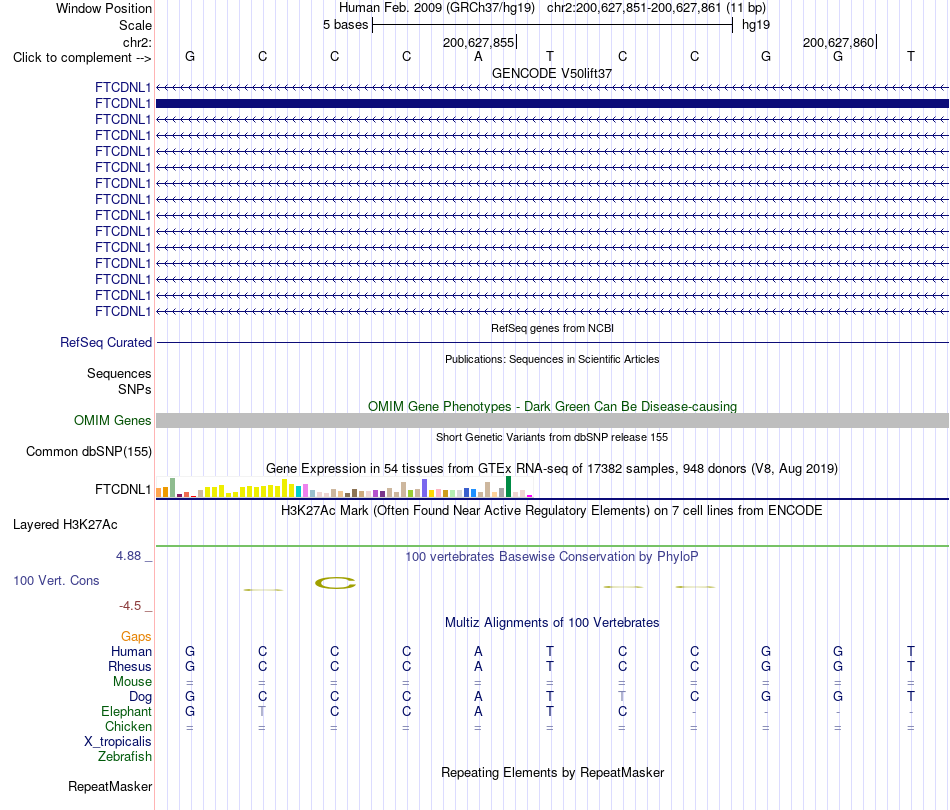Viewport: 950px width, 810px height.
Task: Click the 'A' base in the Rhesus alignment row
Action: [478, 666]
